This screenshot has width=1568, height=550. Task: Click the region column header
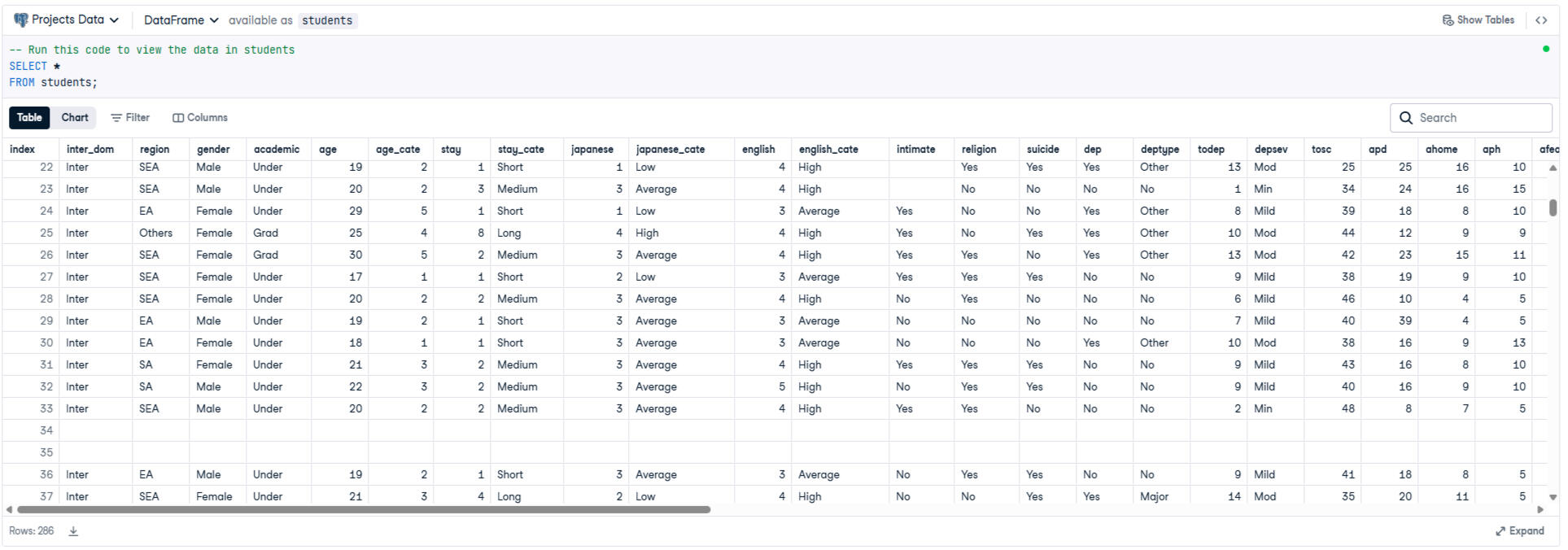coord(155,150)
